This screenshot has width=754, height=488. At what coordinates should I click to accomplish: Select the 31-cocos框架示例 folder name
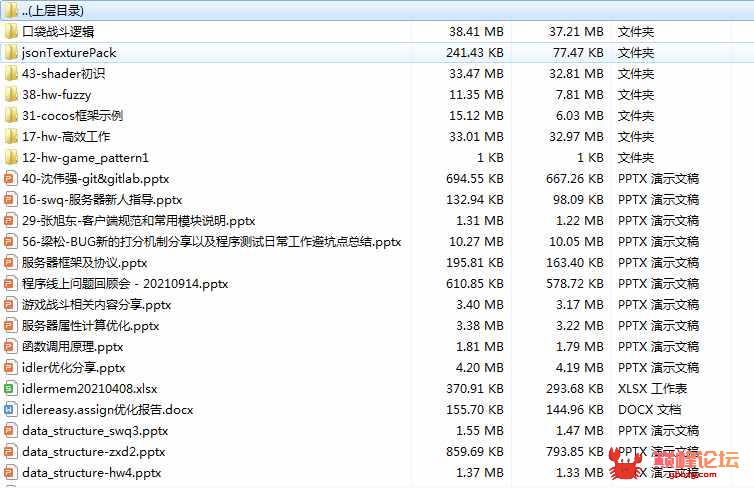(72, 116)
